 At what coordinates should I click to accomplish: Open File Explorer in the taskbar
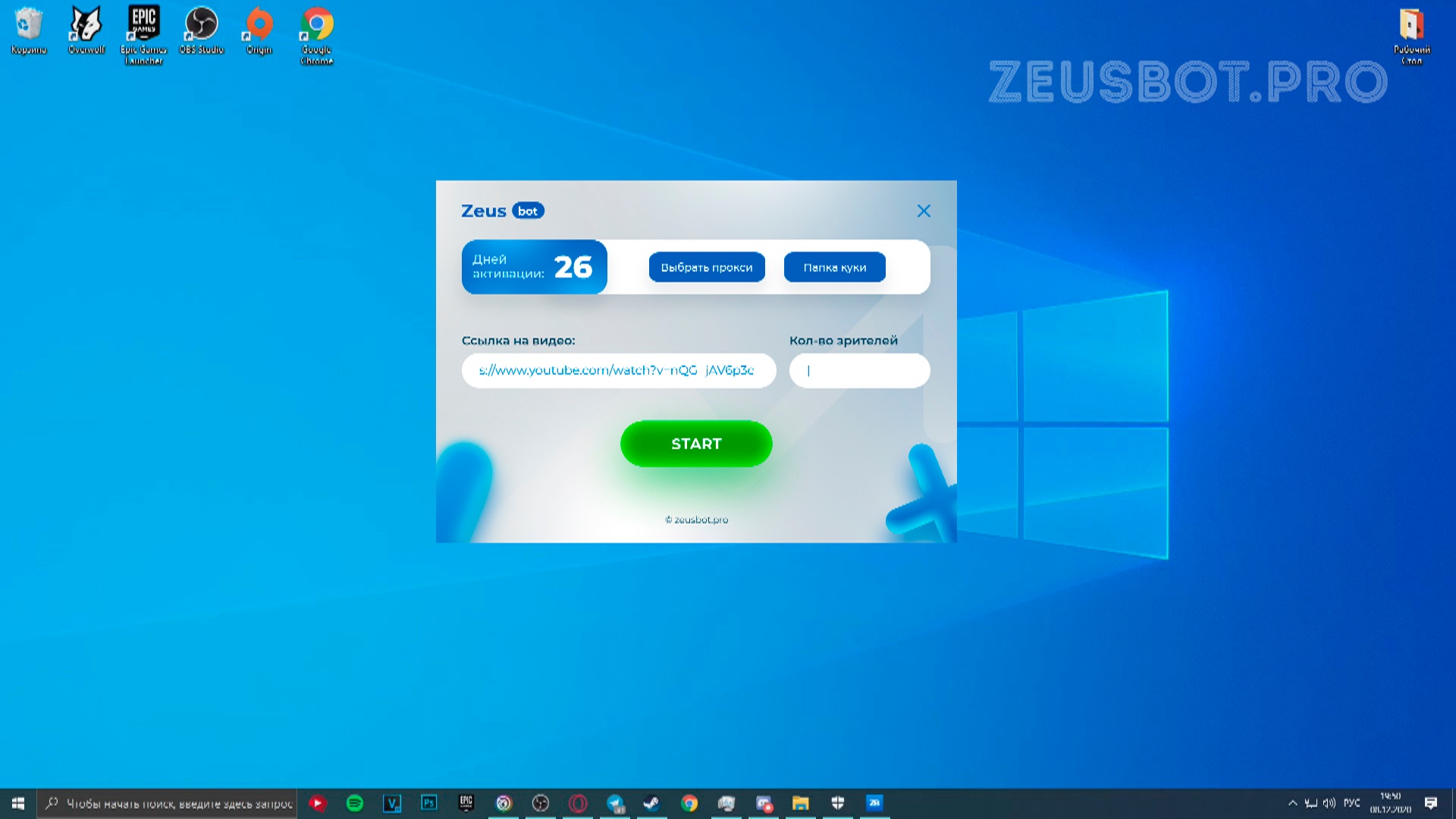[800, 803]
